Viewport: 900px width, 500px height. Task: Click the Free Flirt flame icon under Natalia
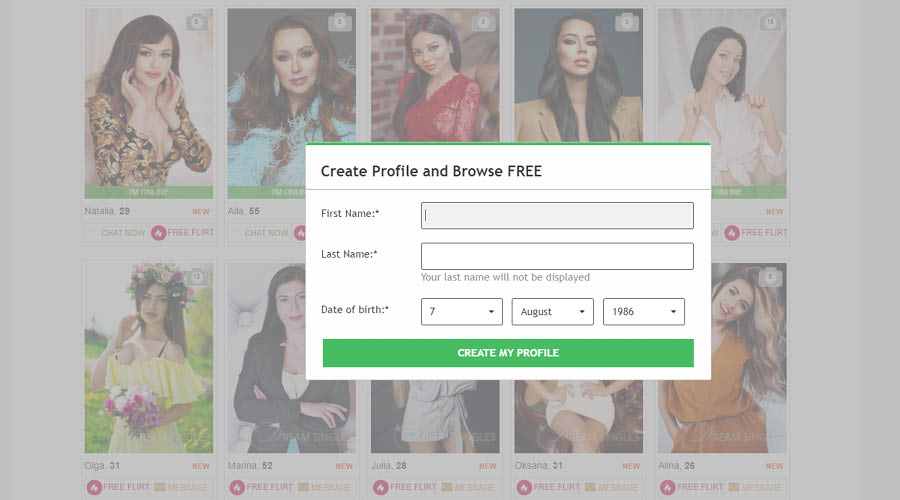(x=158, y=232)
